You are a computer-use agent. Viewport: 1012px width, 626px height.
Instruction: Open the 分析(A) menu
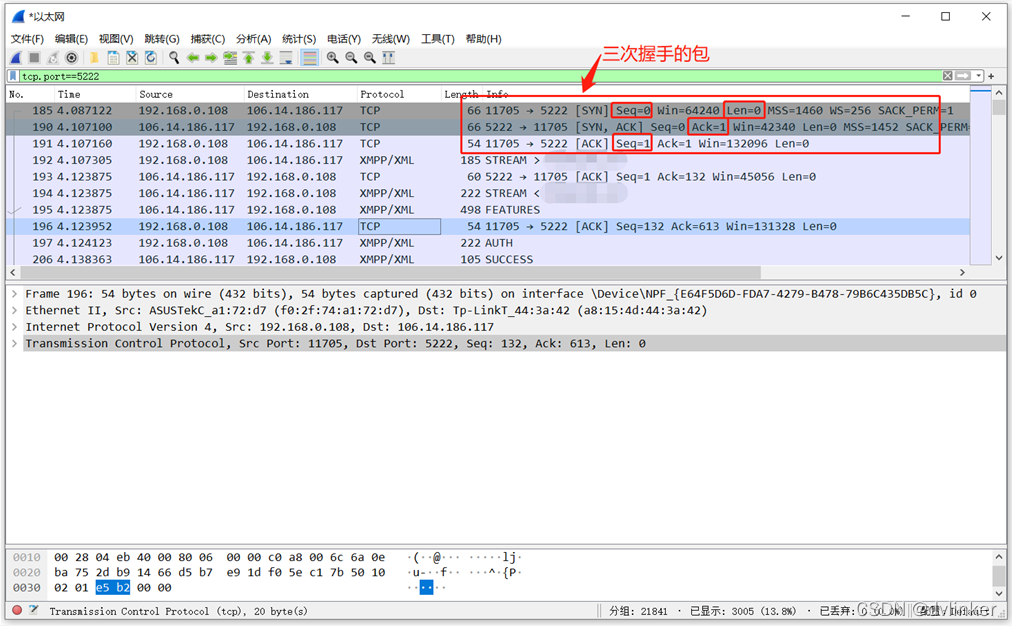pos(253,39)
